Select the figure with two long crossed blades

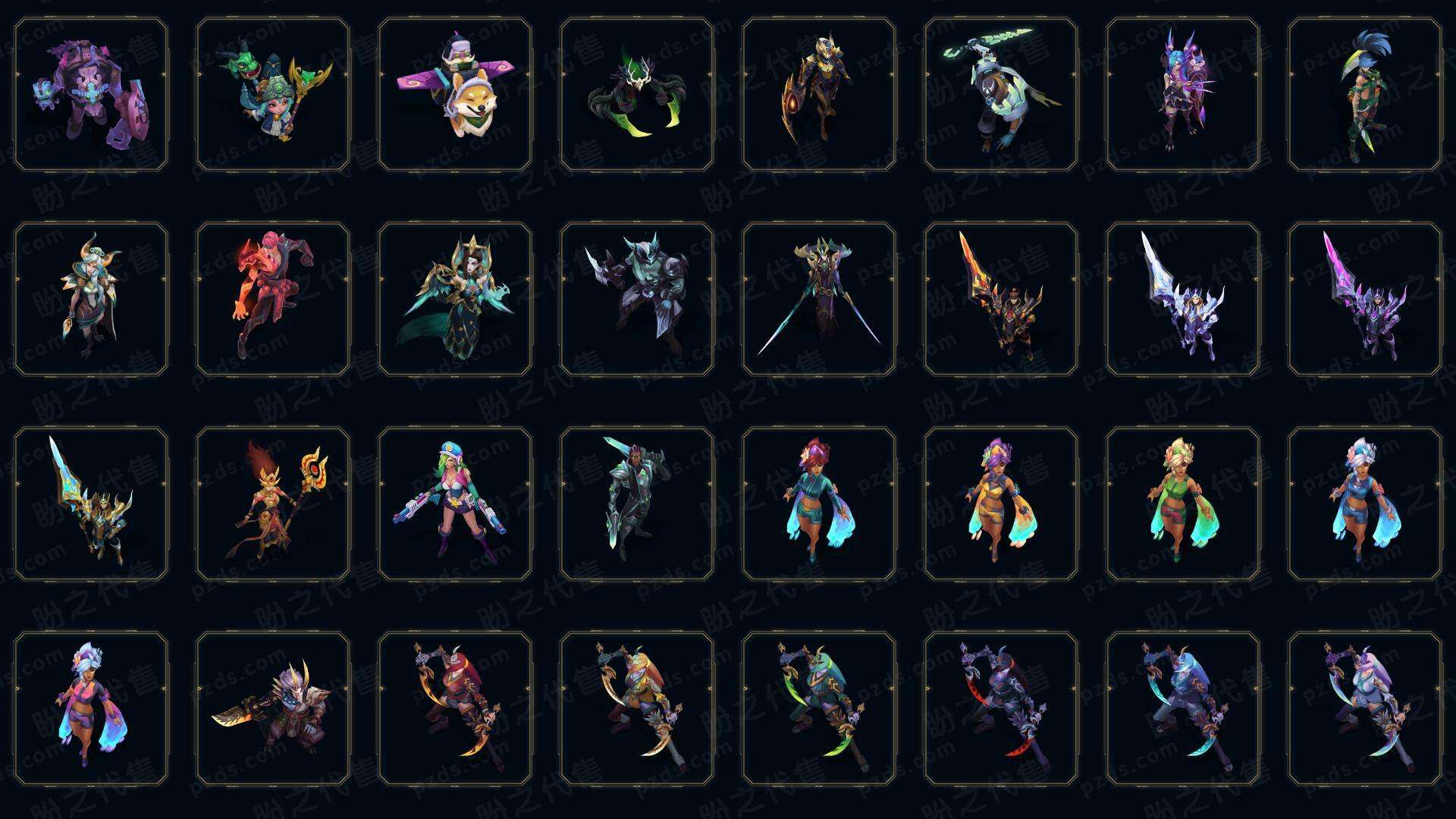(x=819, y=299)
